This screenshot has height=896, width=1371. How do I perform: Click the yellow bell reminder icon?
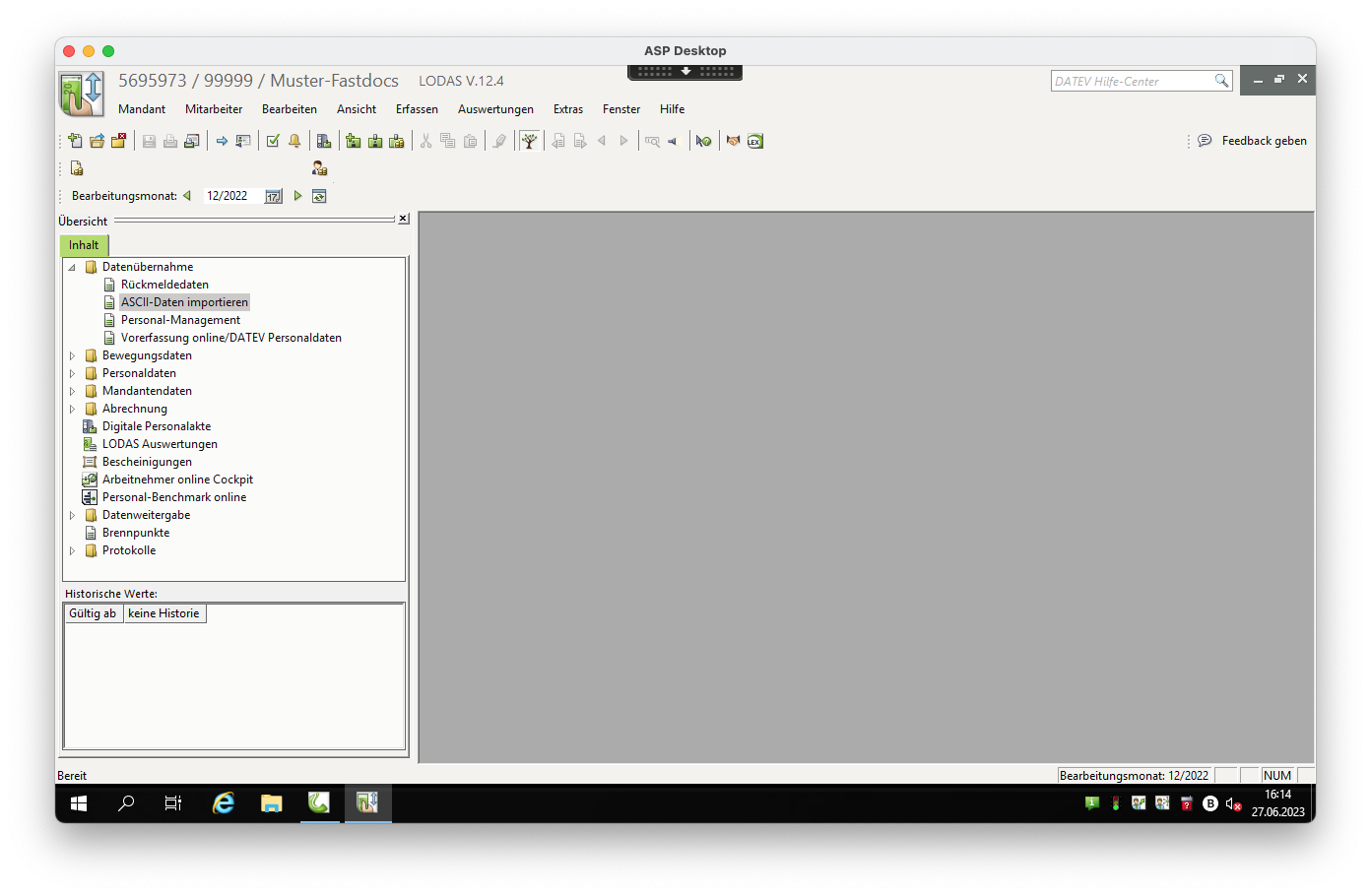click(294, 141)
